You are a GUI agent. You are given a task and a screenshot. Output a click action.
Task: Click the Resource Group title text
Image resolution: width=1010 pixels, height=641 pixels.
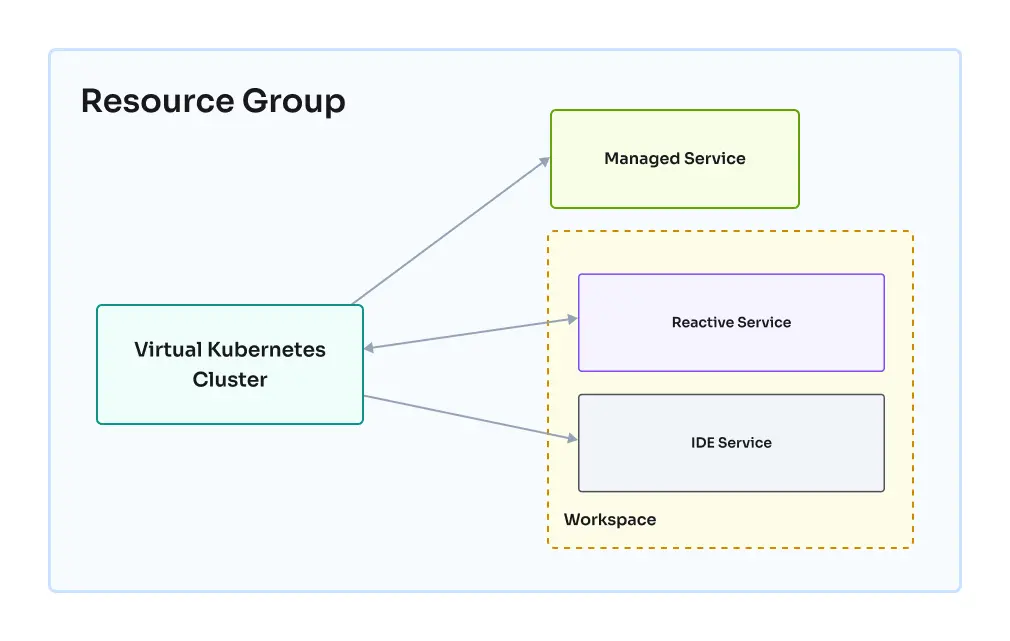click(213, 100)
